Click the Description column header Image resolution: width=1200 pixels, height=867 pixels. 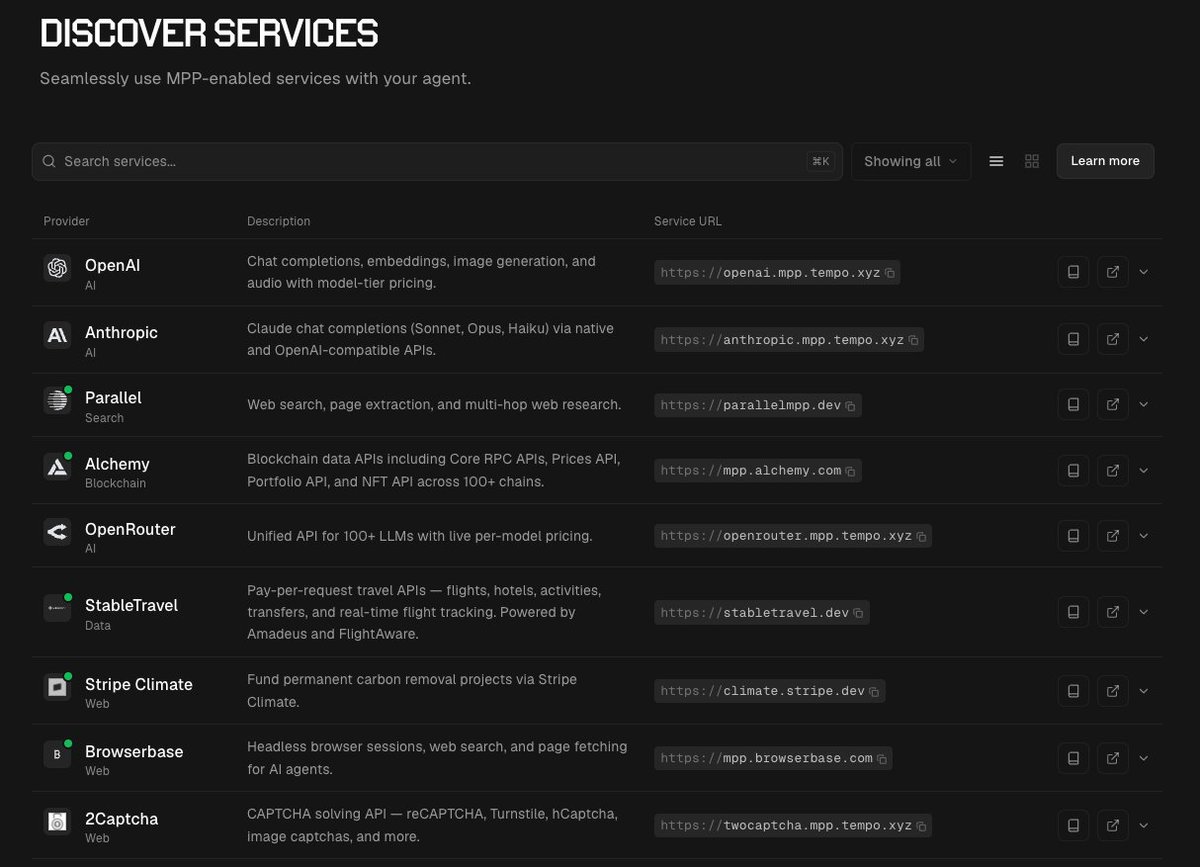(279, 221)
